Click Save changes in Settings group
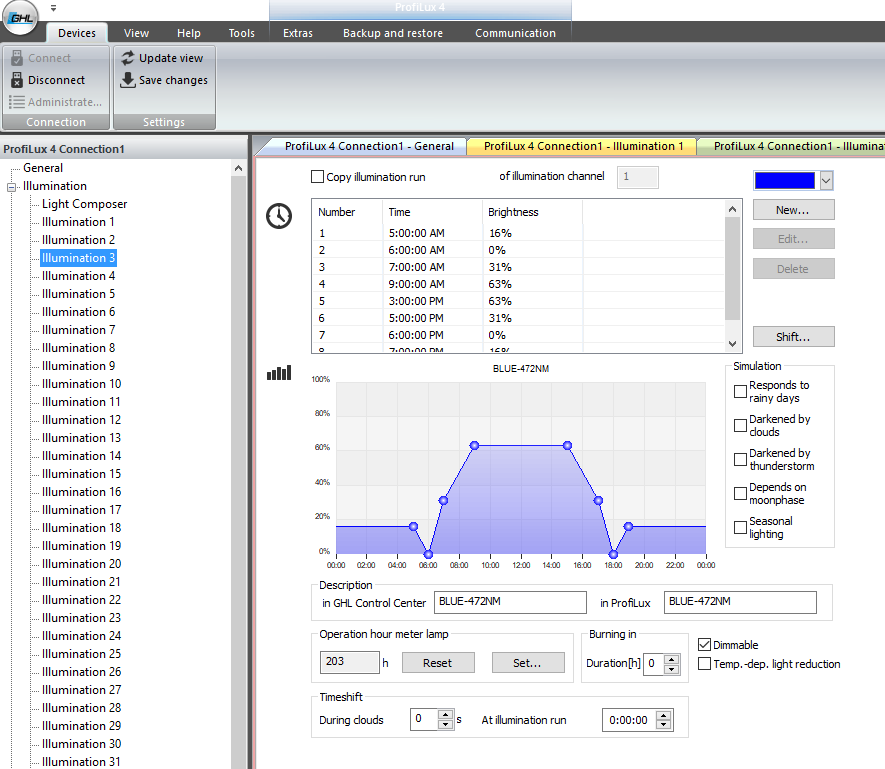 click(x=173, y=80)
